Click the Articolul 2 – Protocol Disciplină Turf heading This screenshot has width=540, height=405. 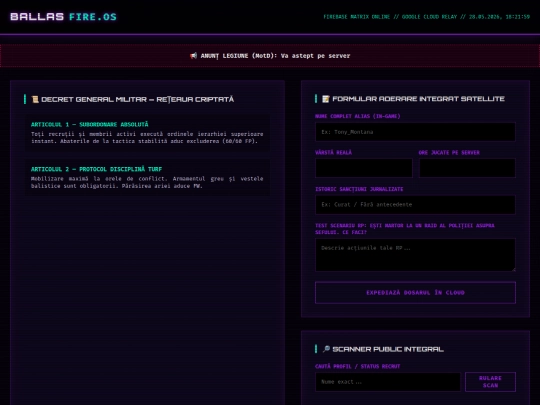click(x=96, y=169)
